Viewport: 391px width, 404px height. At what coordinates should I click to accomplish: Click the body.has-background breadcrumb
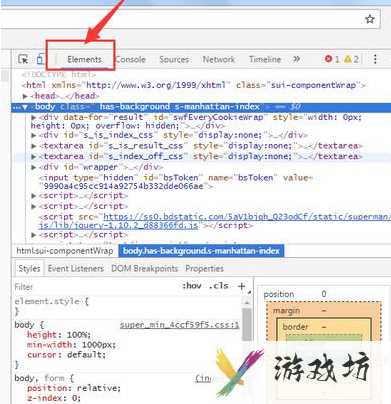201,251
